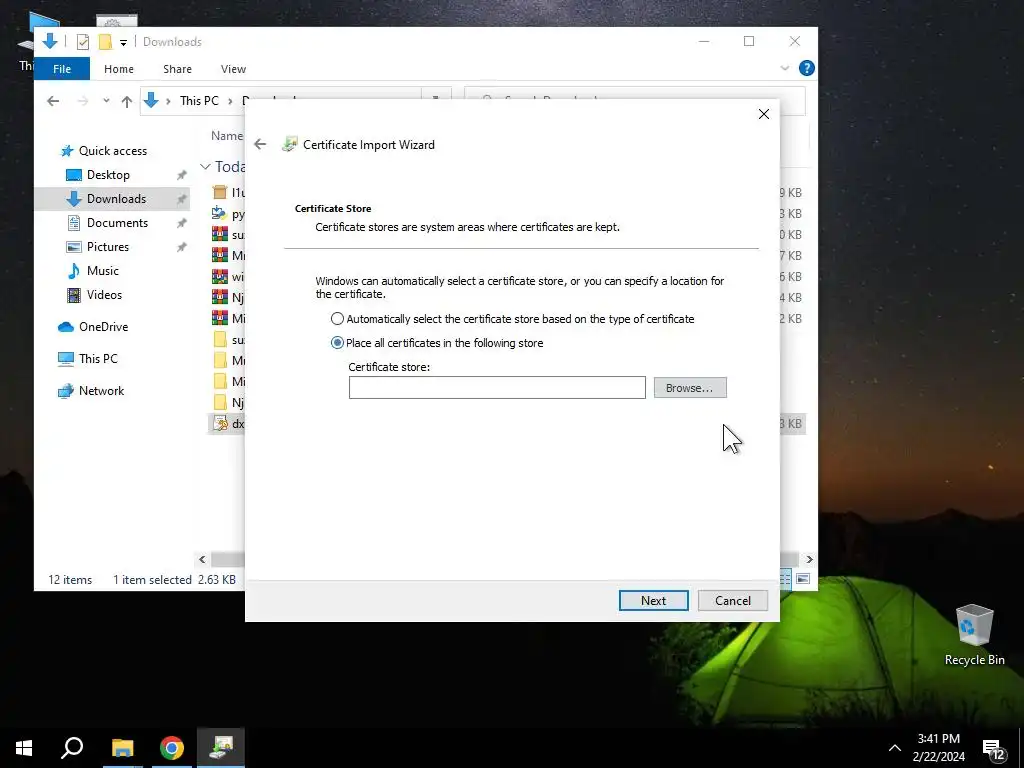This screenshot has width=1024, height=768.
Task: Open the notification center icon
Action: click(993, 749)
